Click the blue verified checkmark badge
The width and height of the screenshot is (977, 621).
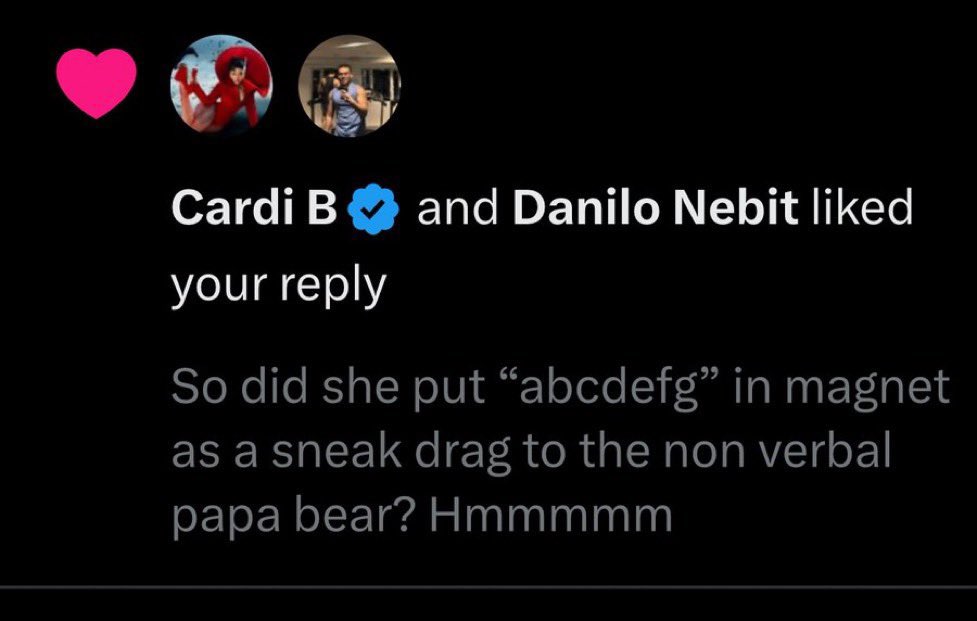pyautogui.click(x=373, y=209)
